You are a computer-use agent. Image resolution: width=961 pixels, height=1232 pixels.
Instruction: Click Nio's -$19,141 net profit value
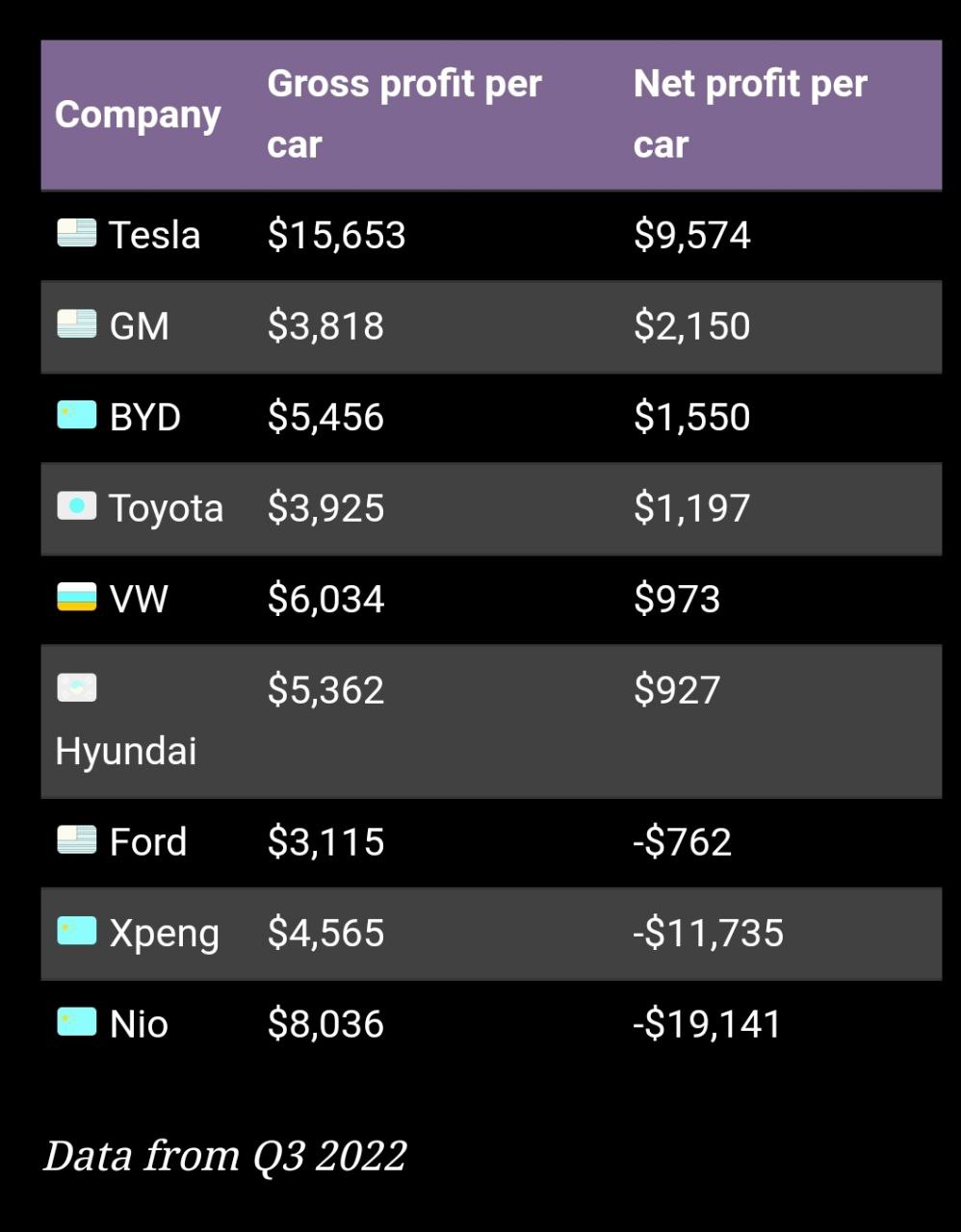[x=707, y=1023]
